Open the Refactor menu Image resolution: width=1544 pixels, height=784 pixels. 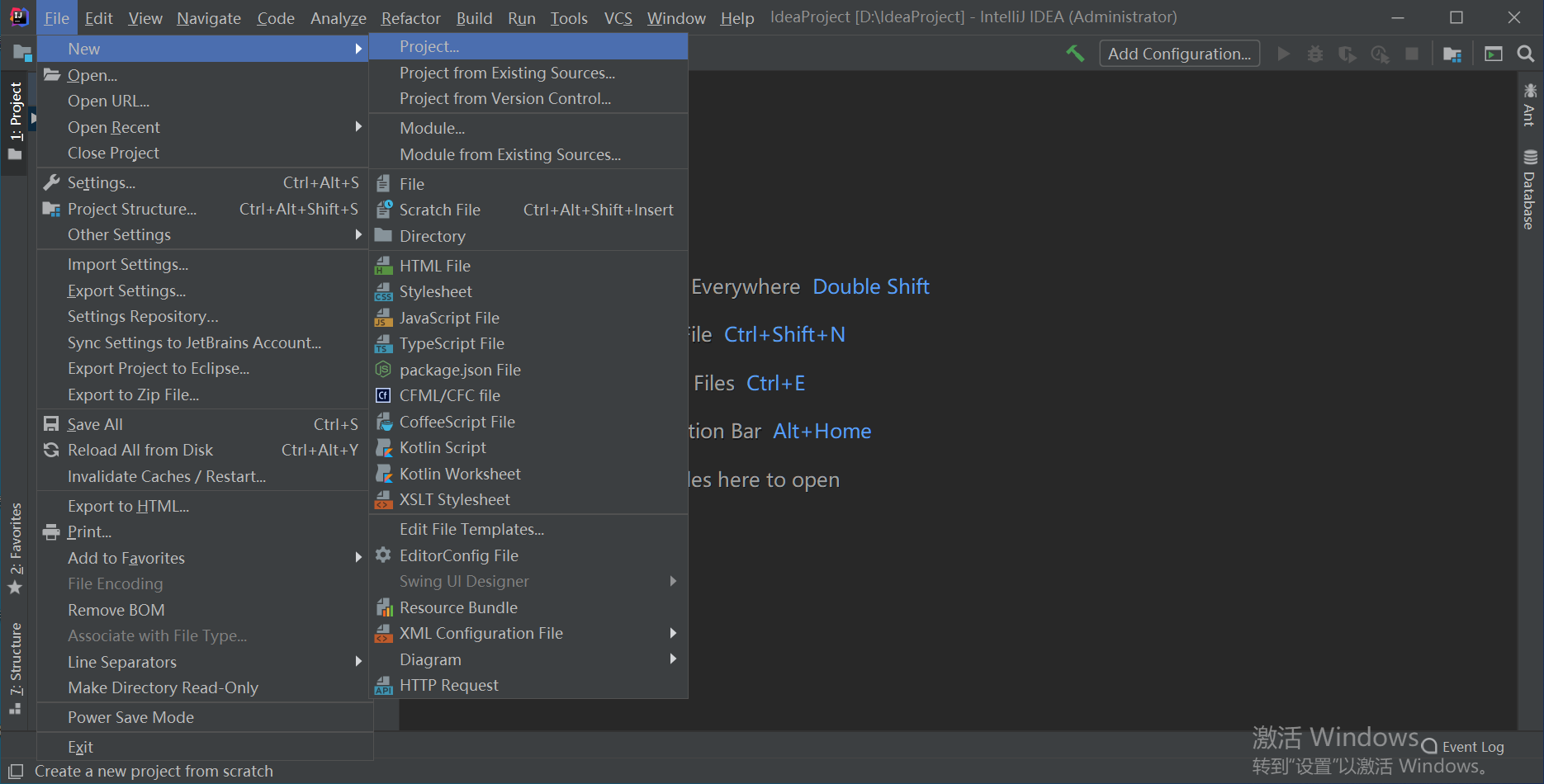tap(411, 18)
